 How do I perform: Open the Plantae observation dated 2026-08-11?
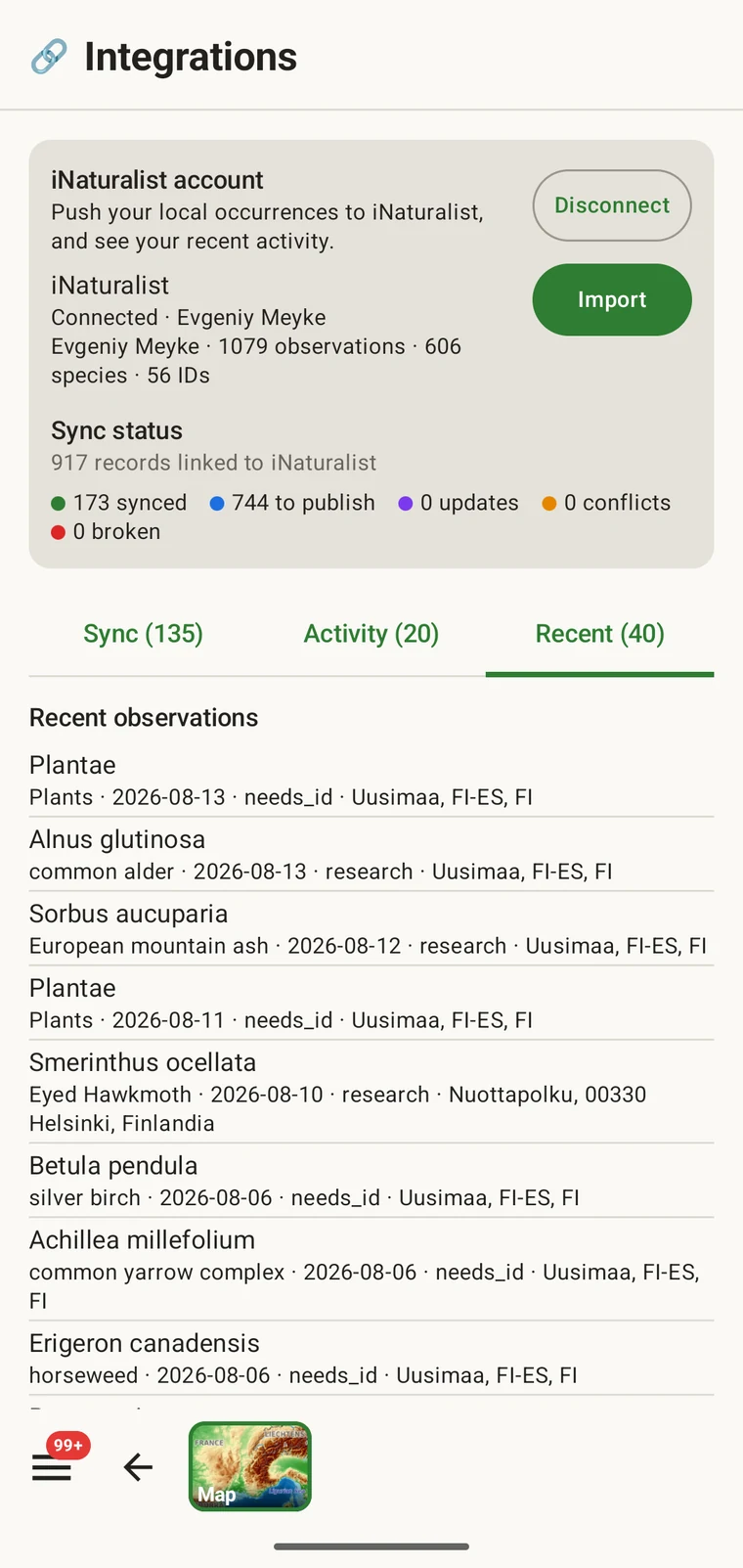[x=371, y=1003]
